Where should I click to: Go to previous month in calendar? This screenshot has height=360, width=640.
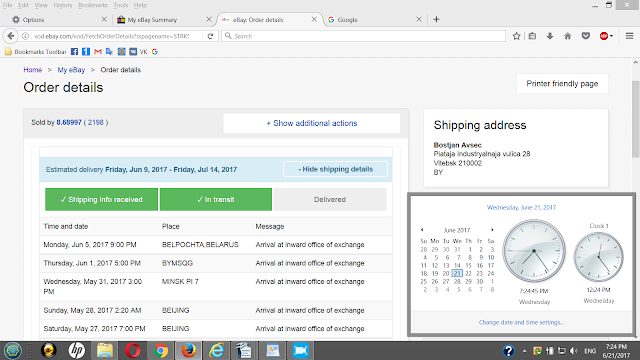pyautogui.click(x=422, y=230)
